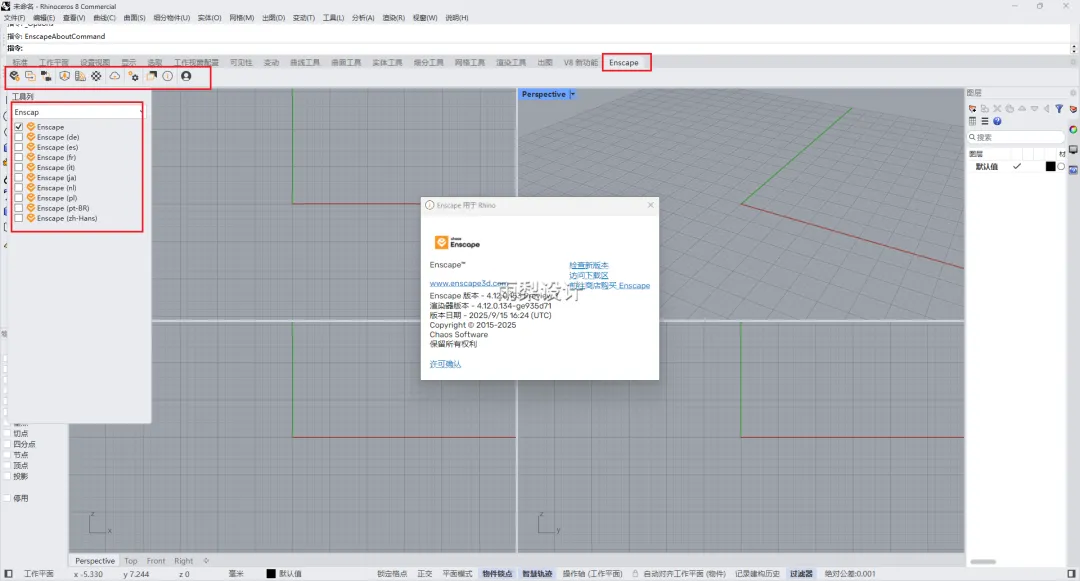This screenshot has width=1080, height=581.
Task: Open the layers help question icon
Action: point(997,121)
